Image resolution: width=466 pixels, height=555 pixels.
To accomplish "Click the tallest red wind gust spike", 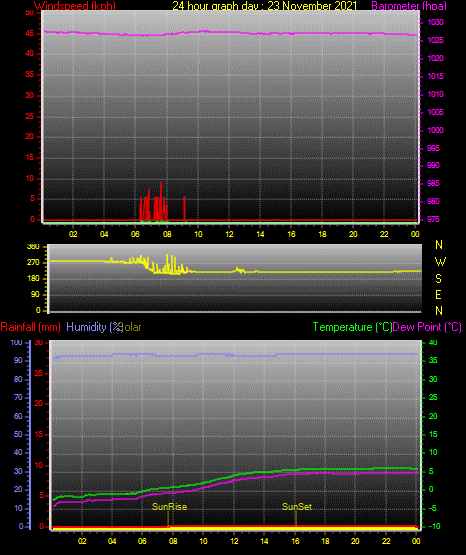I will tap(161, 201).
